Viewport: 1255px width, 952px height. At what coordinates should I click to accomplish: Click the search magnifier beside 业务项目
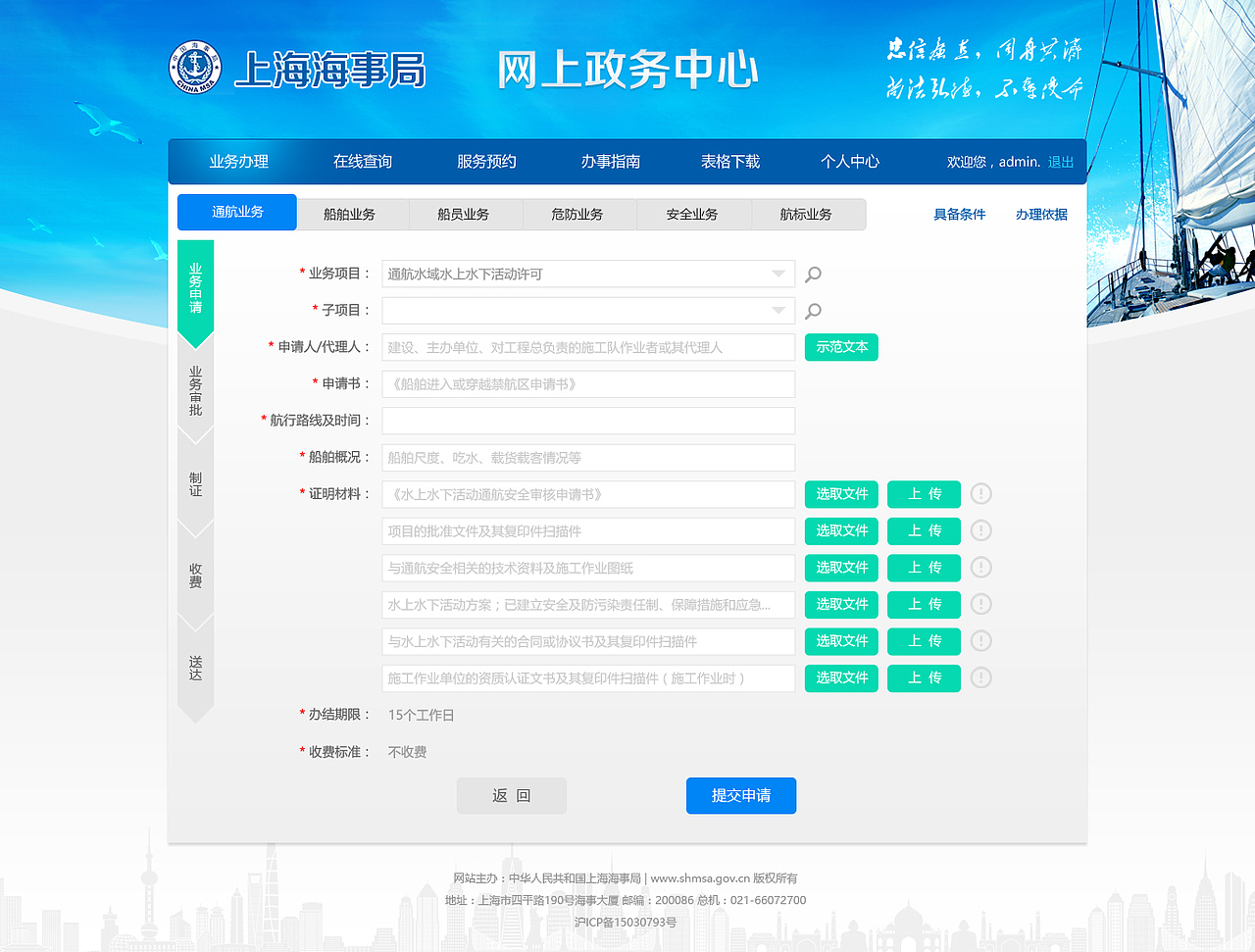813,275
